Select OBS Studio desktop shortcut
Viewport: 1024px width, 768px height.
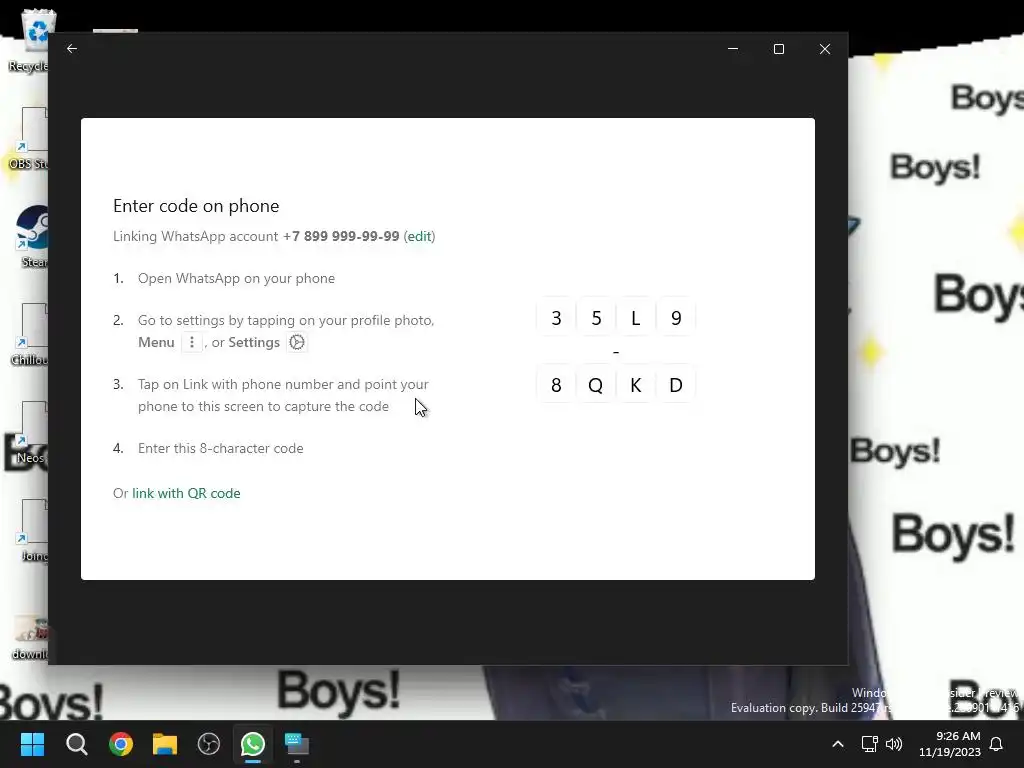pos(29,138)
